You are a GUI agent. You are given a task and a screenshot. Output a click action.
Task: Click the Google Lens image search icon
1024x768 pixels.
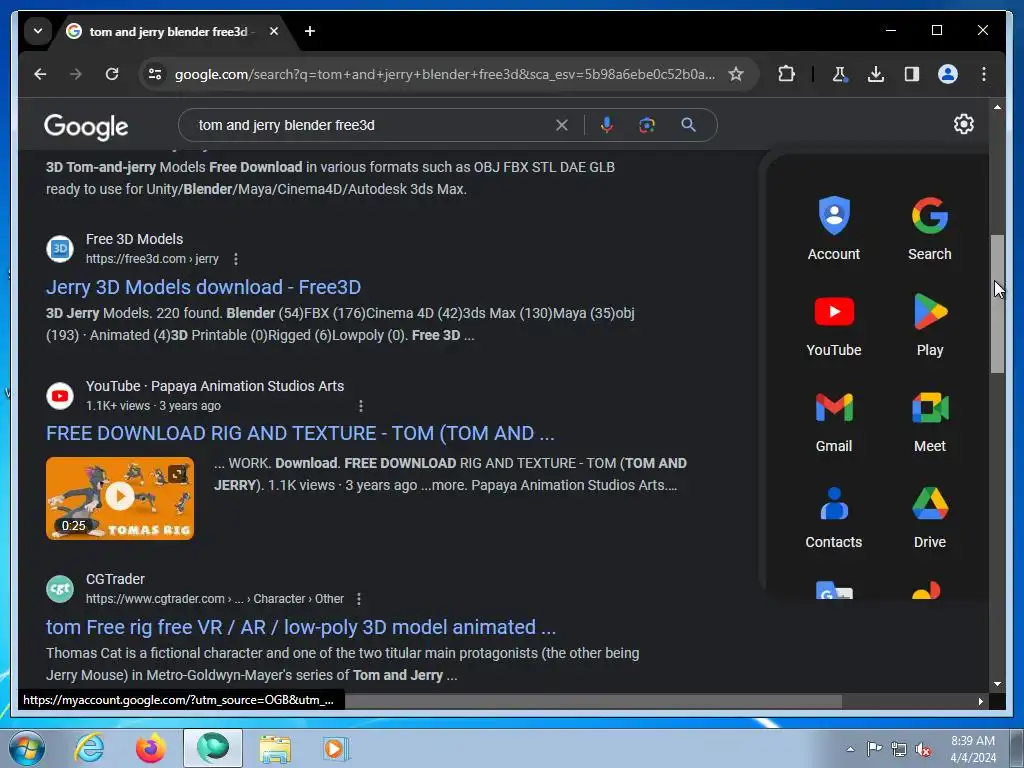click(x=647, y=125)
